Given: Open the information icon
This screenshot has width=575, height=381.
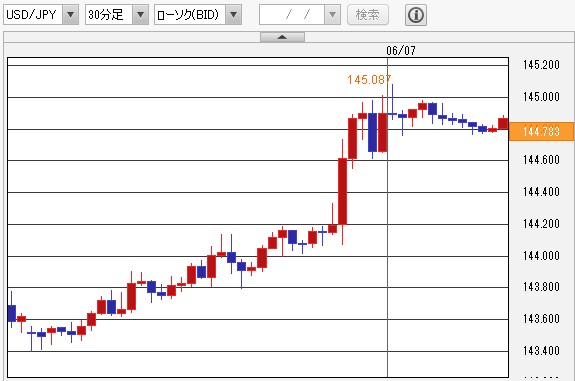Looking at the screenshot, I should pyautogui.click(x=416, y=15).
